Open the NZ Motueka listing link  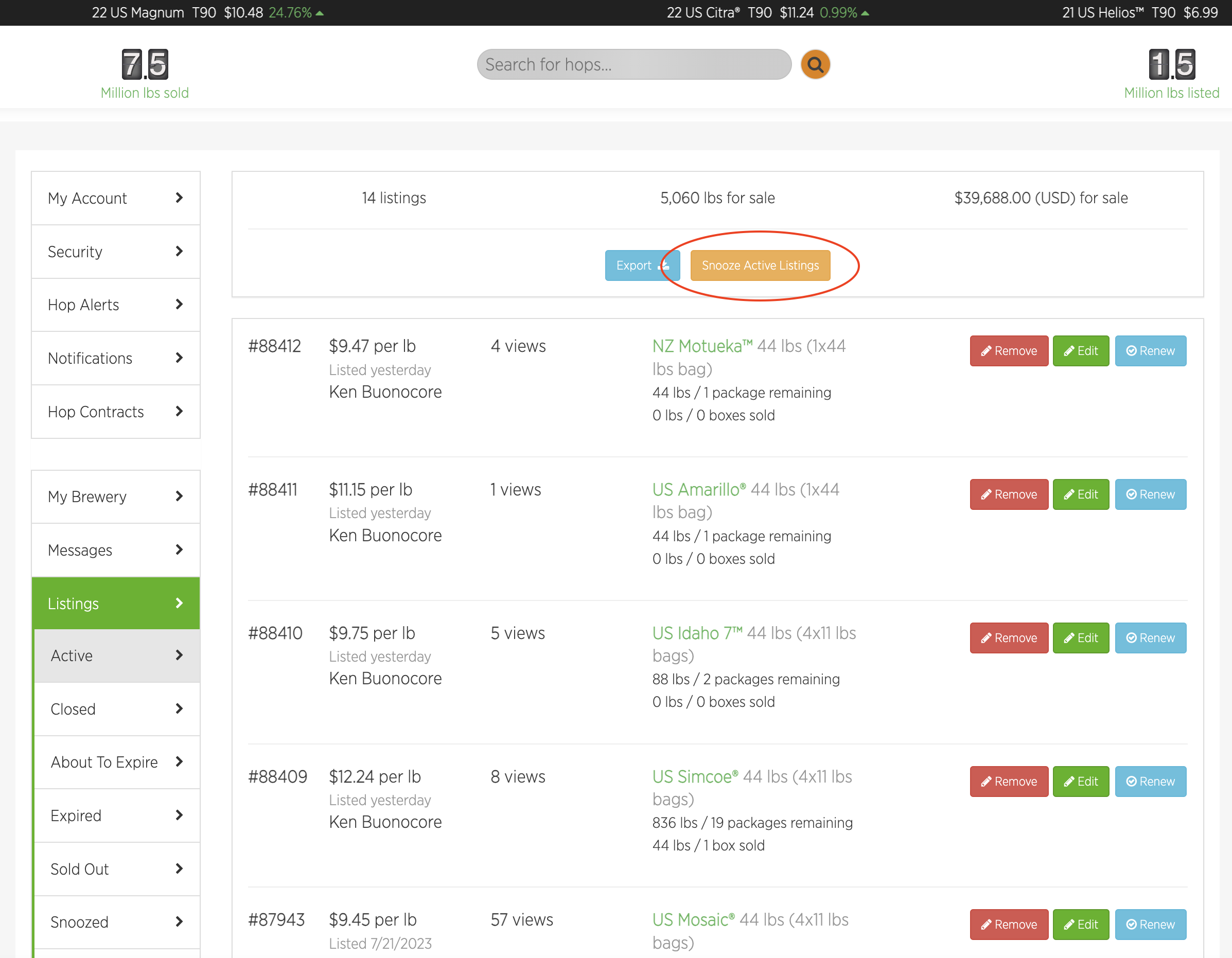point(702,346)
